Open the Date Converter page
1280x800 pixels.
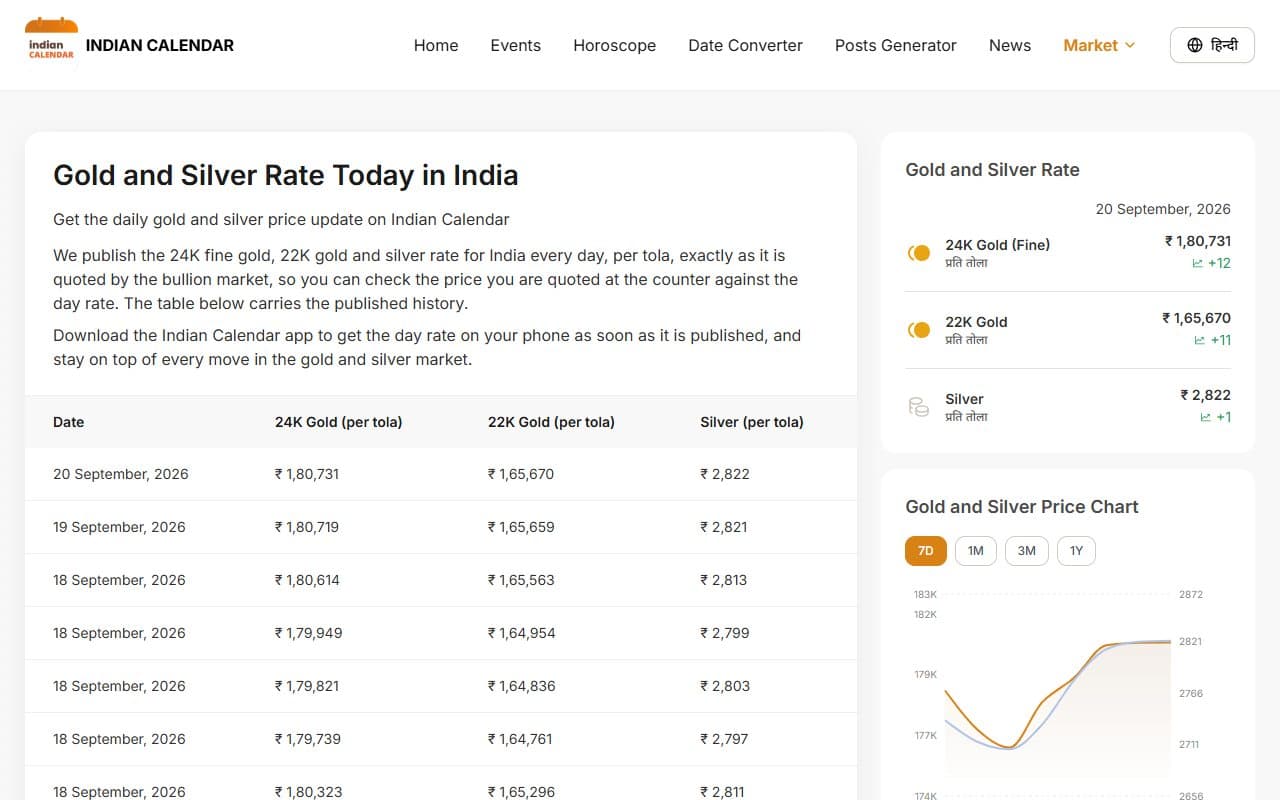pyautogui.click(x=745, y=45)
